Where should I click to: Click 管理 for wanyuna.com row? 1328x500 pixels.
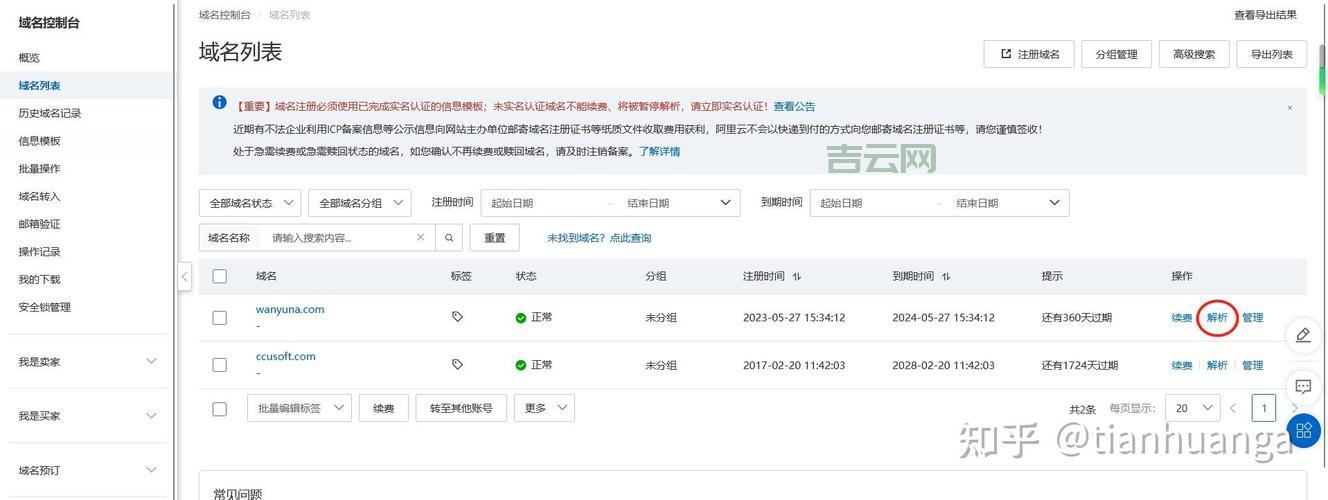coord(1252,318)
